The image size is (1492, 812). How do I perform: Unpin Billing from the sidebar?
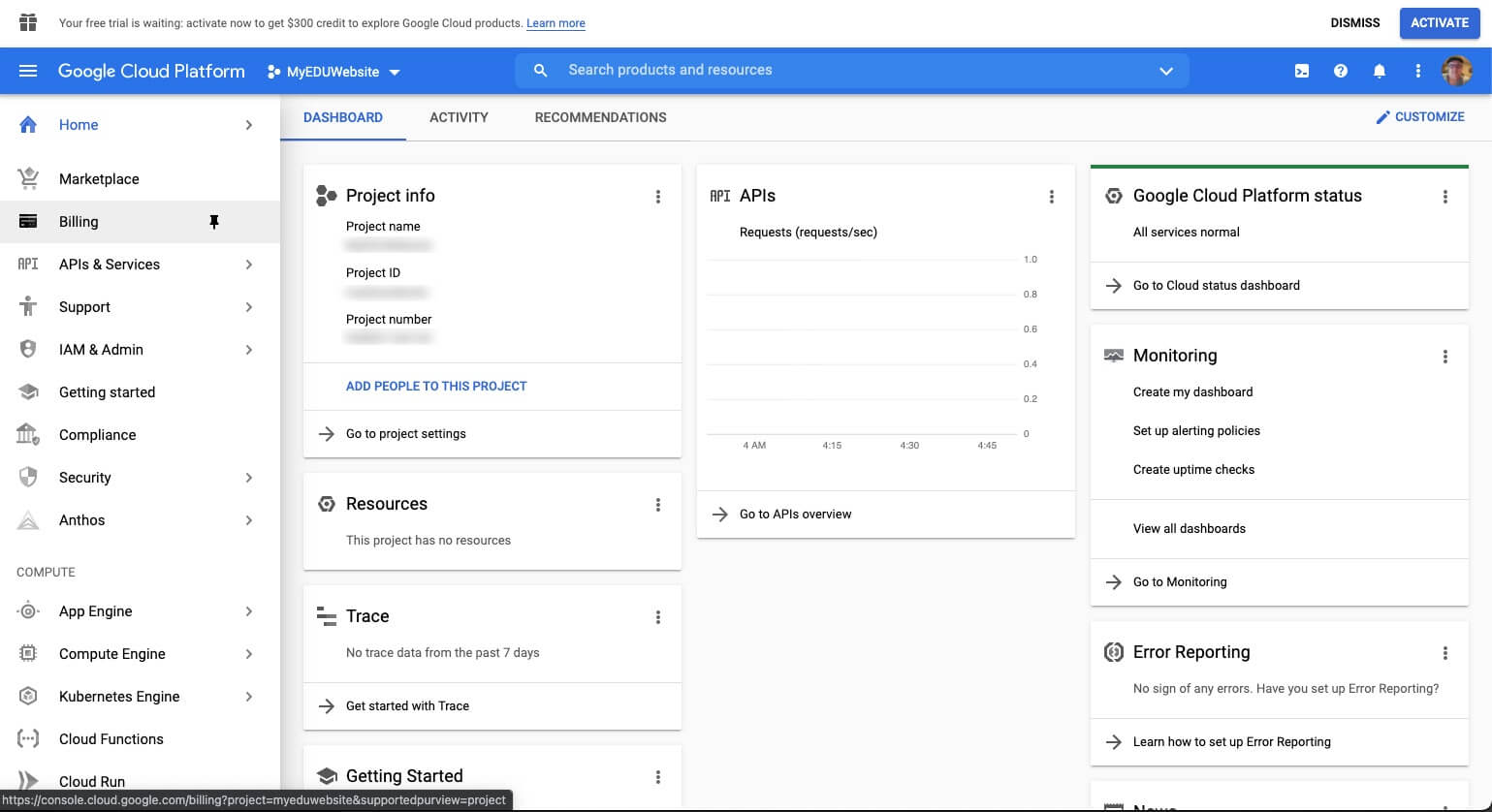click(x=214, y=222)
